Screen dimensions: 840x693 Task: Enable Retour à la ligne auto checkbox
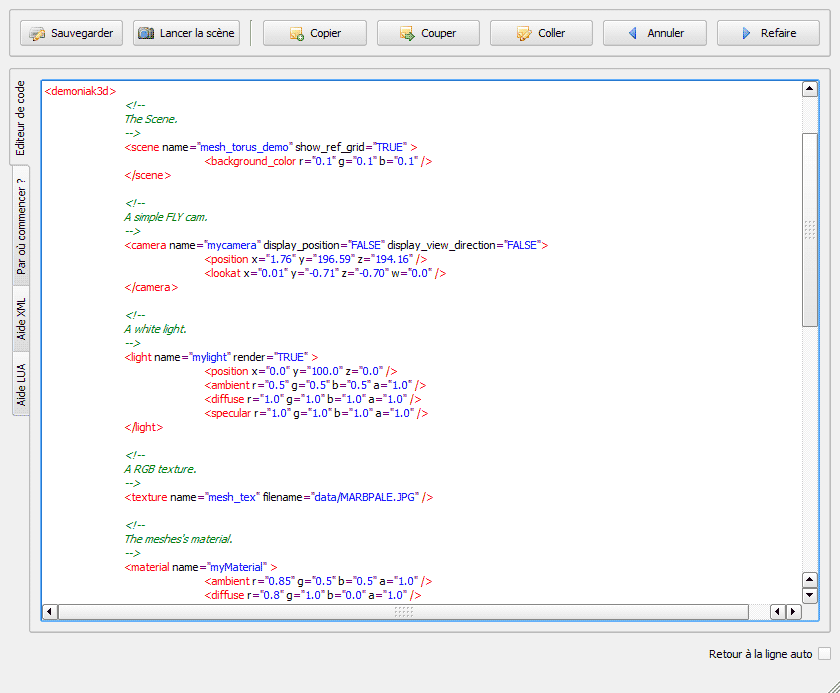pyautogui.click(x=824, y=653)
